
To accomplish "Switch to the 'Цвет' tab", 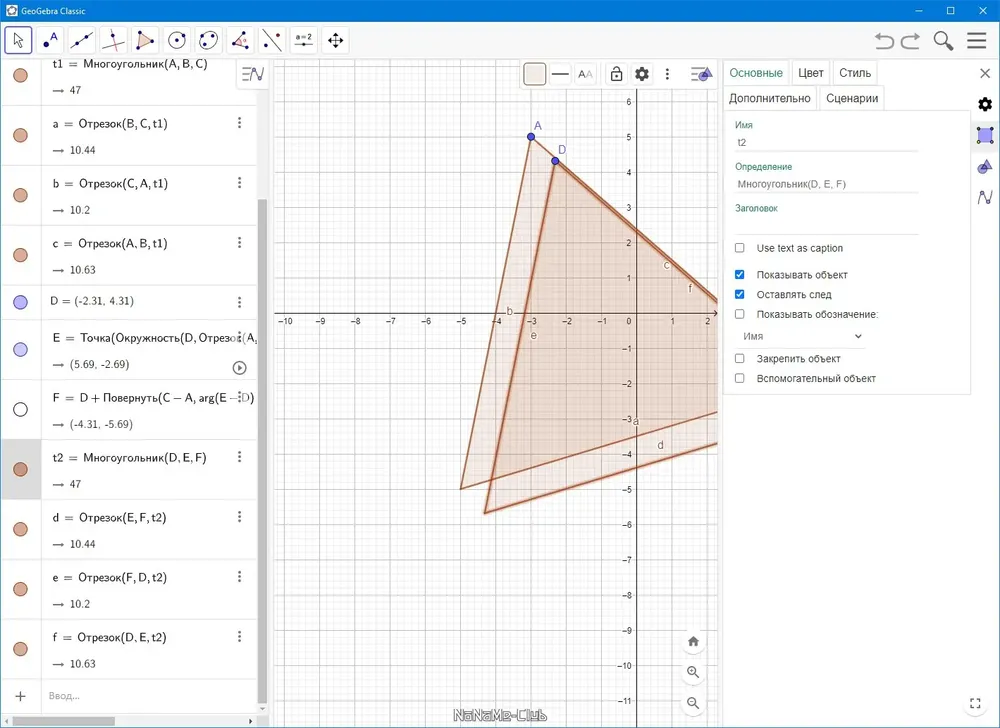I will [811, 73].
